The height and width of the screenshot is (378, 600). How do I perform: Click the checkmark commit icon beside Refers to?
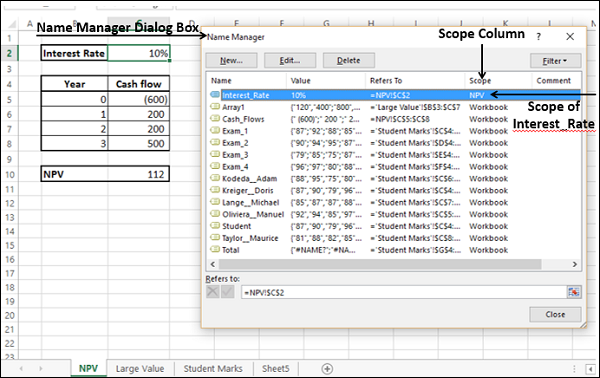click(x=227, y=292)
